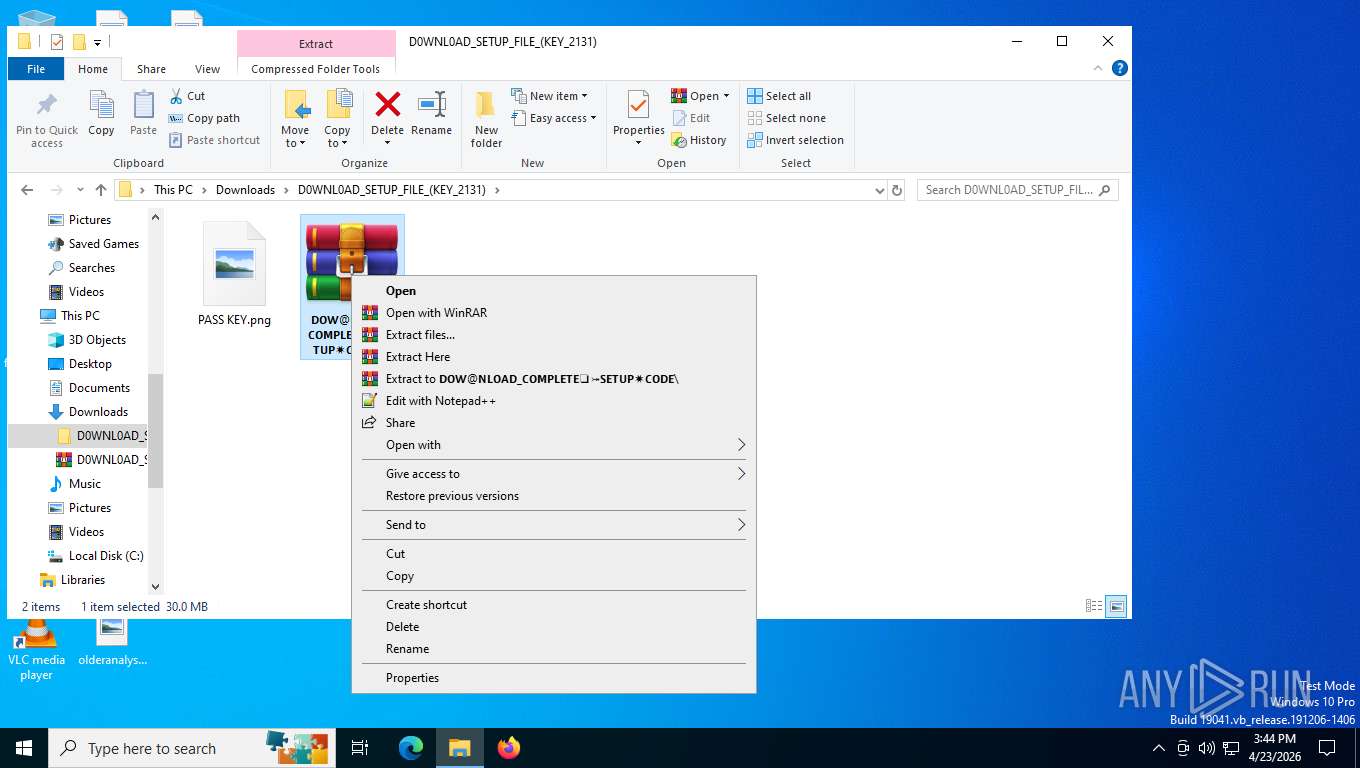Open Microsoft Edge from the taskbar
The width and height of the screenshot is (1360, 768).
point(411,748)
